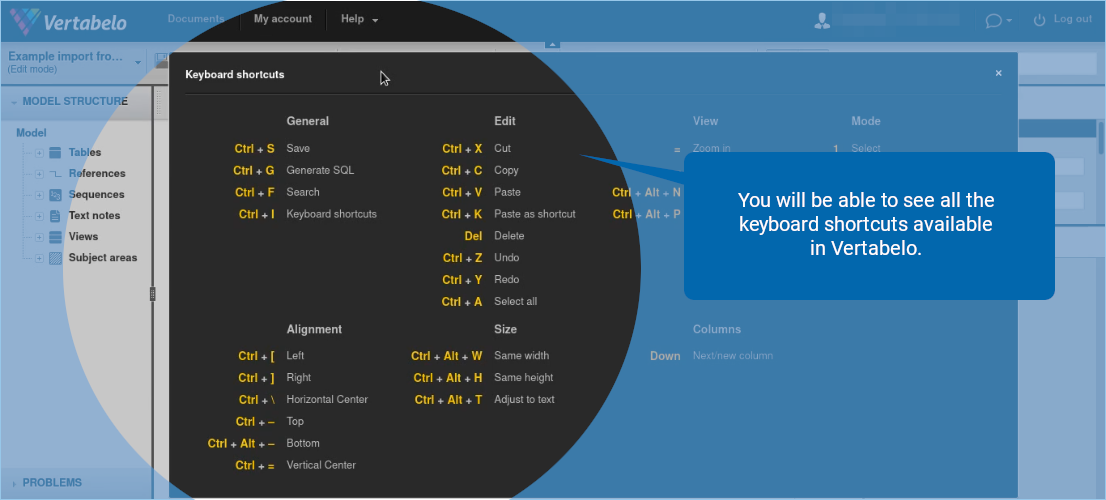Screen dimensions: 1106x500
Task: Open the chat bubble dropdown
Action: pos(999,20)
